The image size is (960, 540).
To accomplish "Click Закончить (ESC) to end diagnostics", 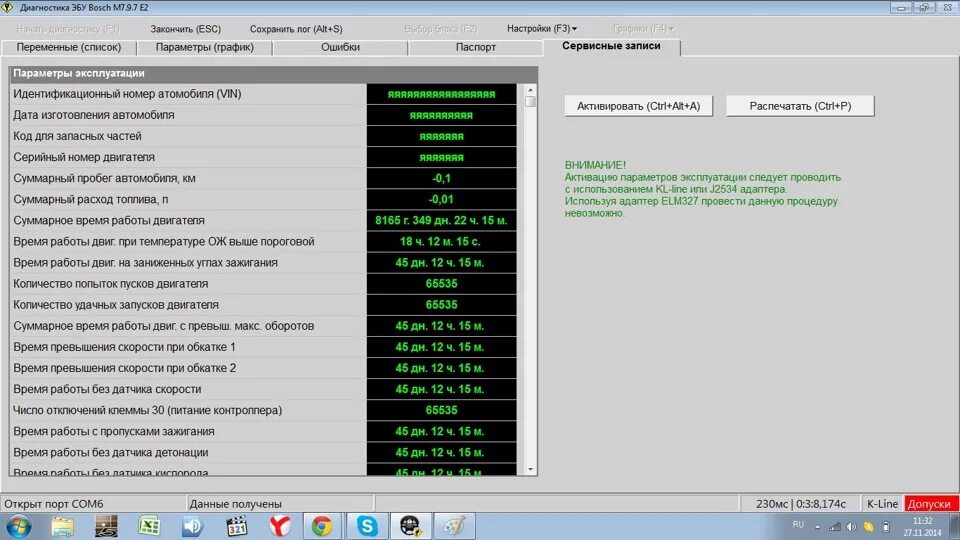I will [186, 29].
